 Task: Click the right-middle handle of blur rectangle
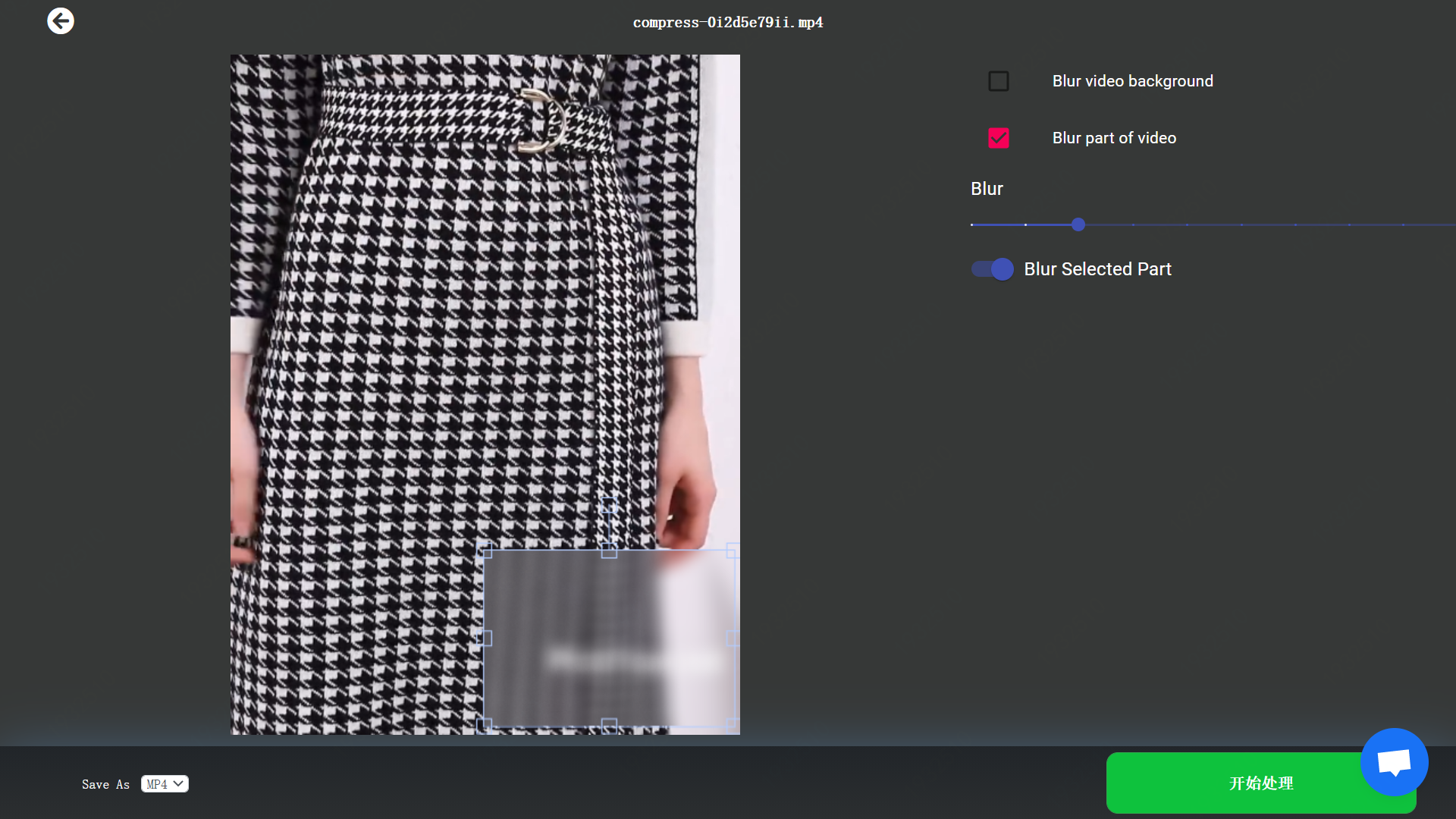tap(732, 637)
